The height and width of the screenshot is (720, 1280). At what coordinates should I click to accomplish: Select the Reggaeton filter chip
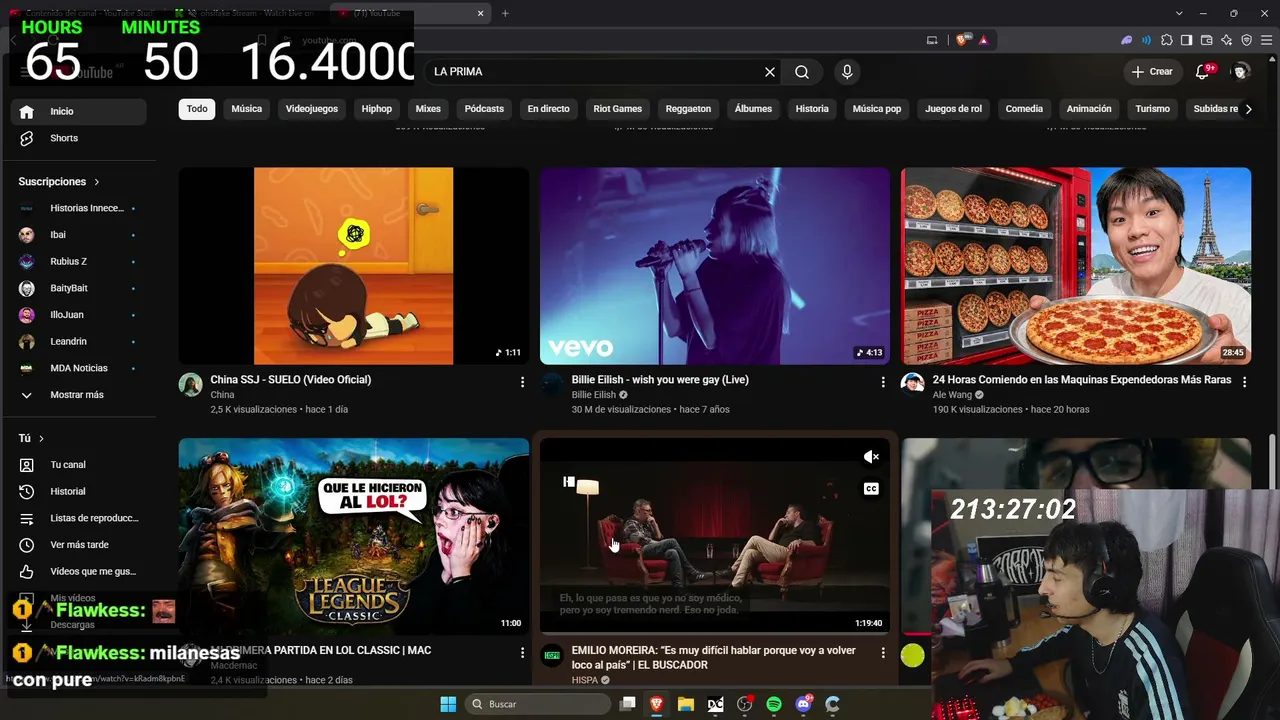click(689, 109)
